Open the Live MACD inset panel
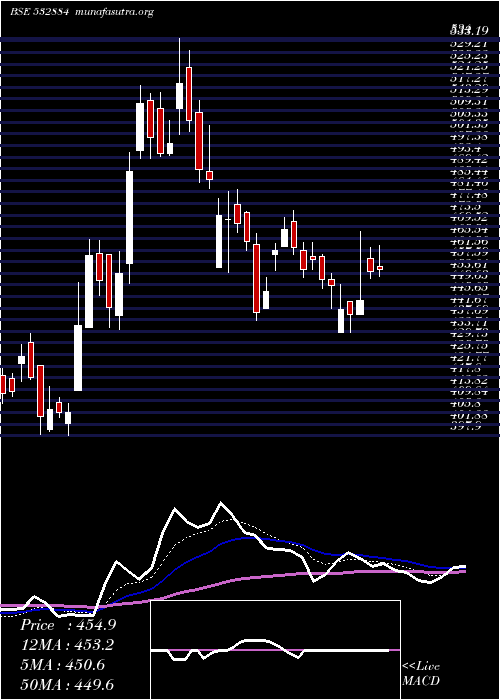 (x=275, y=650)
